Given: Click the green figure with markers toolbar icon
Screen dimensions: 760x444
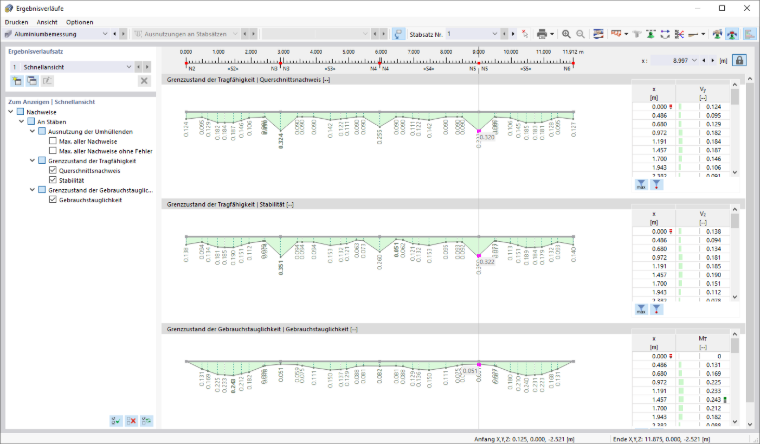Looking at the screenshot, I should (651, 34).
